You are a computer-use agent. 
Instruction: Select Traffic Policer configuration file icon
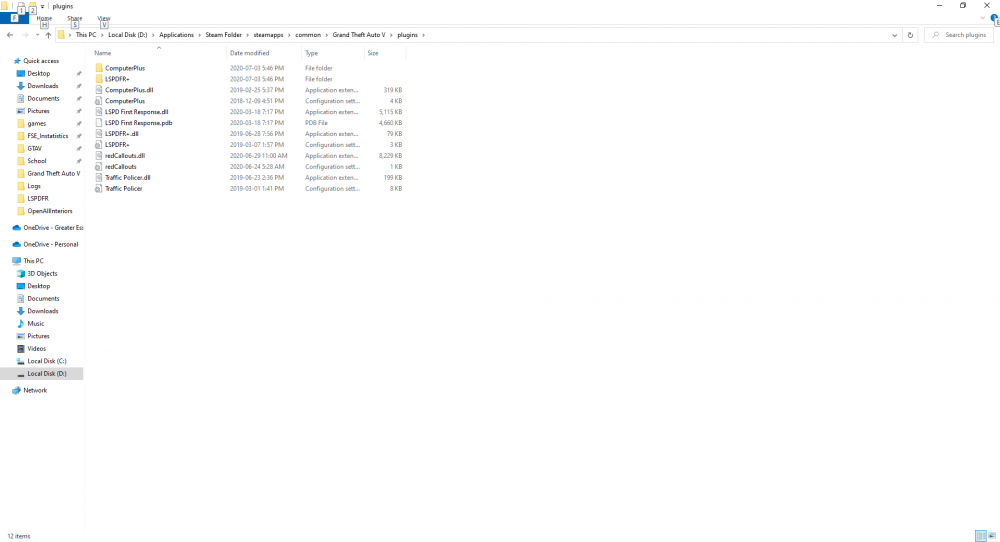click(99, 189)
